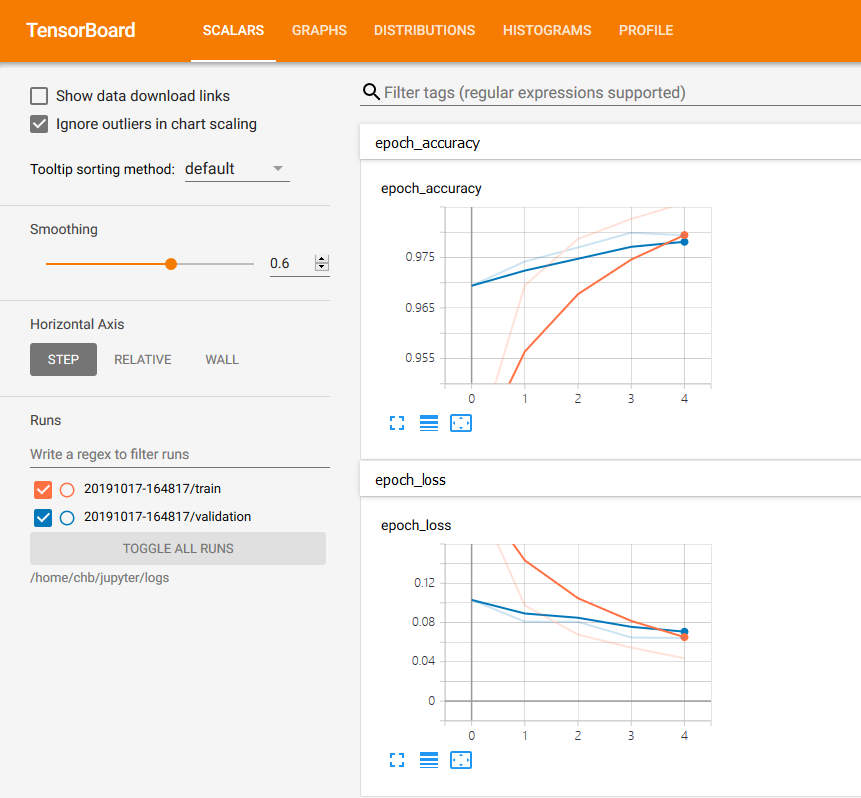Expand the epoch_accuracy chart to full size
The height and width of the screenshot is (798, 861).
pos(396,423)
